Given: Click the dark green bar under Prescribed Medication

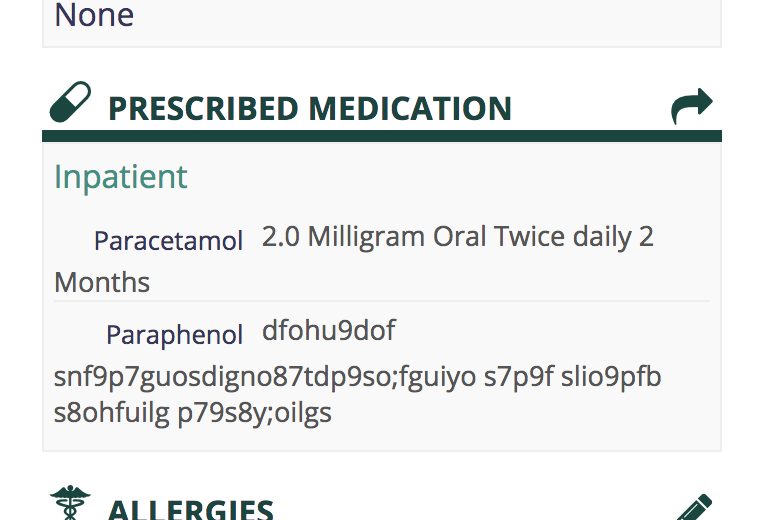Looking at the screenshot, I should pyautogui.click(x=381, y=136).
